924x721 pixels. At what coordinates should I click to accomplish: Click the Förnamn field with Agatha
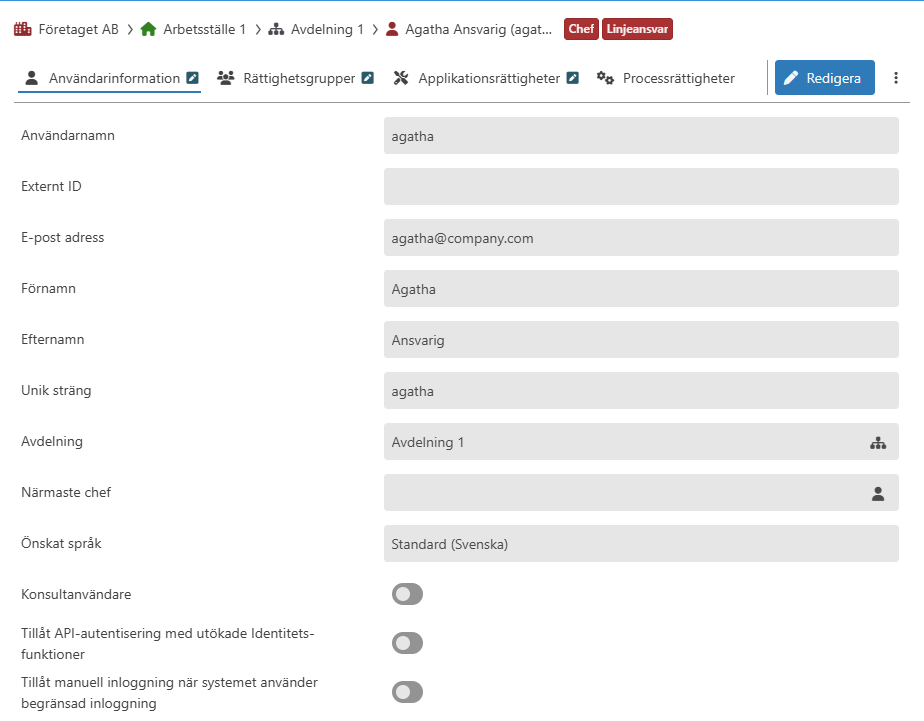coord(641,289)
